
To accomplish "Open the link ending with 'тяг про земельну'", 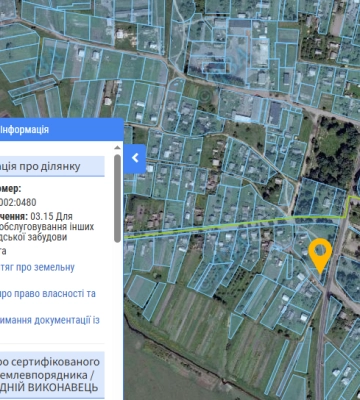I will 37,267.
